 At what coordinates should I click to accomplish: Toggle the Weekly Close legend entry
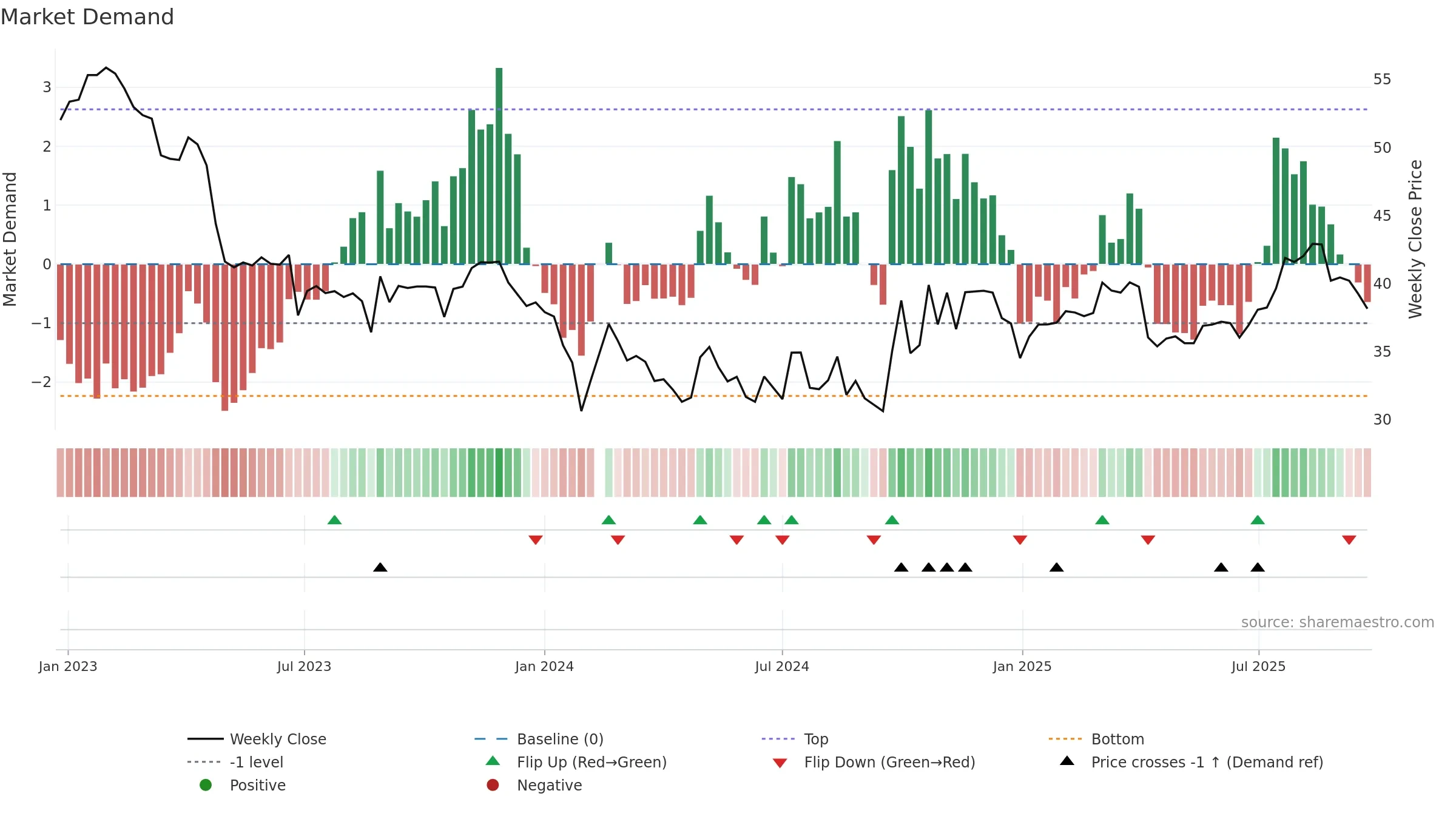pos(257,739)
